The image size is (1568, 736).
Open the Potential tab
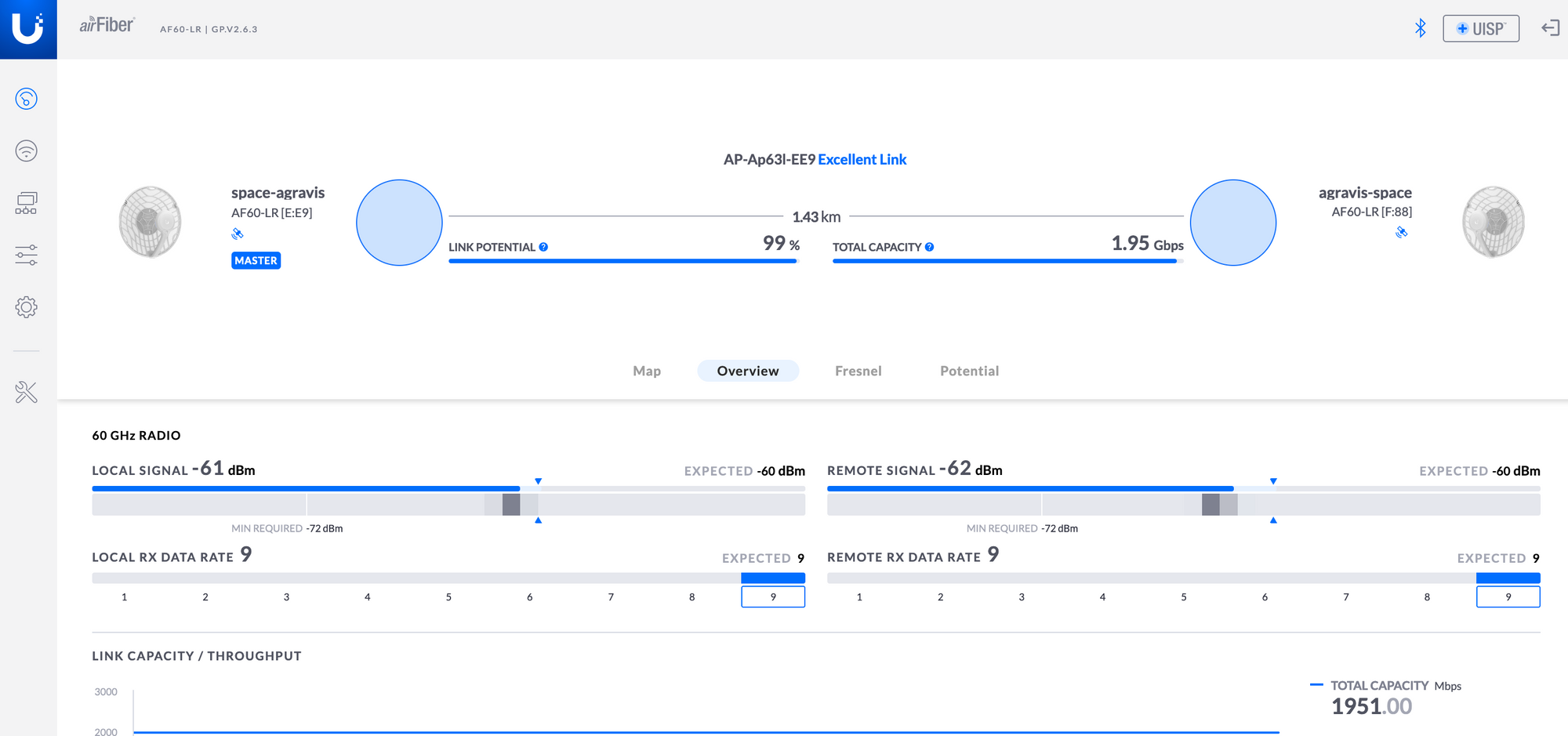click(x=970, y=371)
